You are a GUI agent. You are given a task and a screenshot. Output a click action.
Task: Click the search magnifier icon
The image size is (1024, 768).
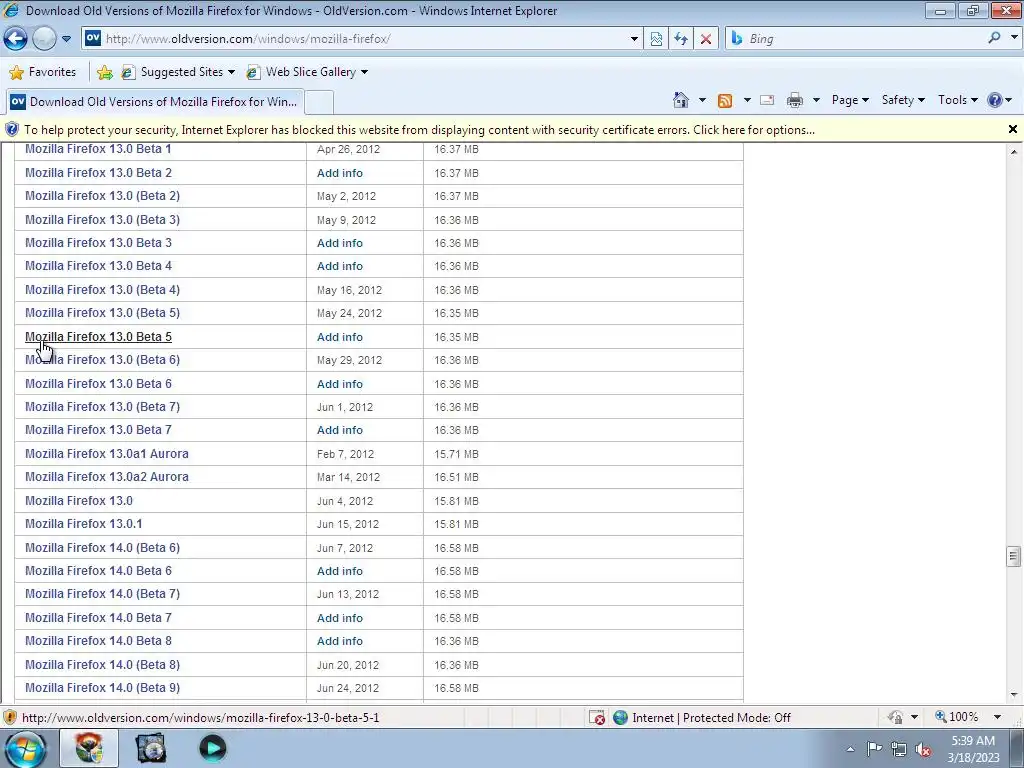click(995, 38)
